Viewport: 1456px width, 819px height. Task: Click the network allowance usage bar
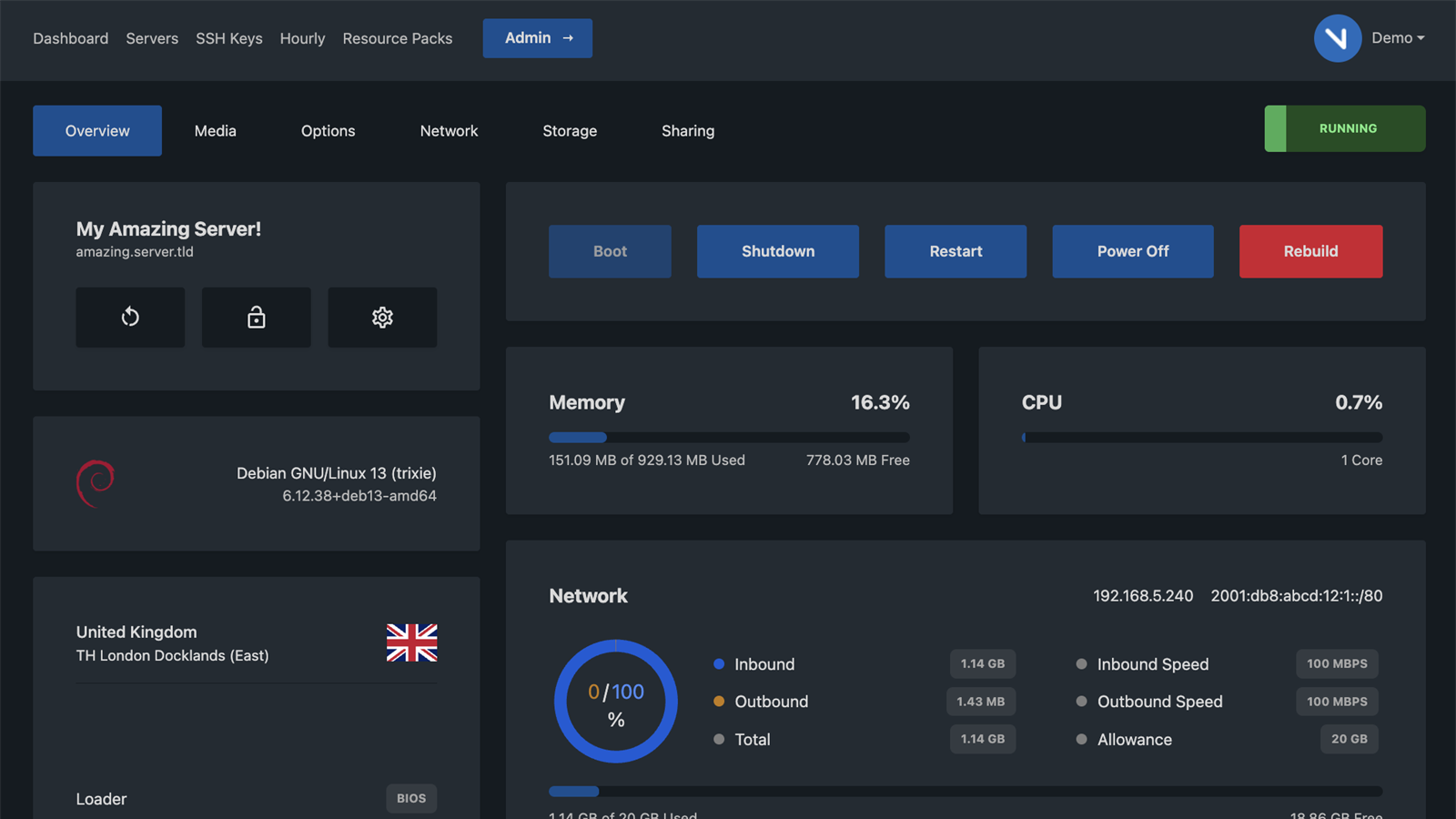[966, 792]
